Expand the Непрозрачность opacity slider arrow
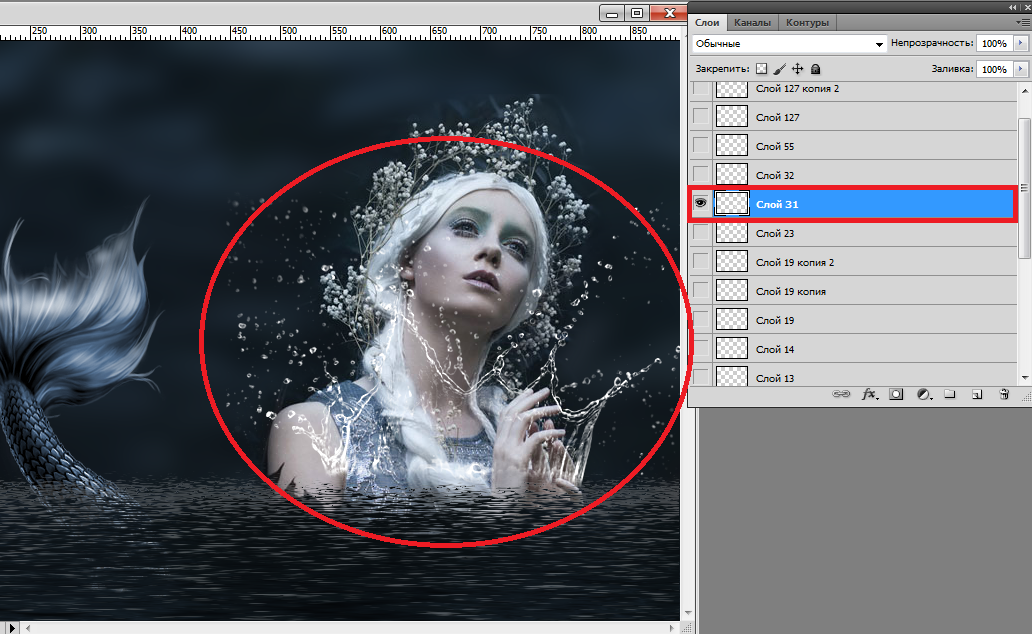The image size is (1032, 634). click(x=1020, y=44)
